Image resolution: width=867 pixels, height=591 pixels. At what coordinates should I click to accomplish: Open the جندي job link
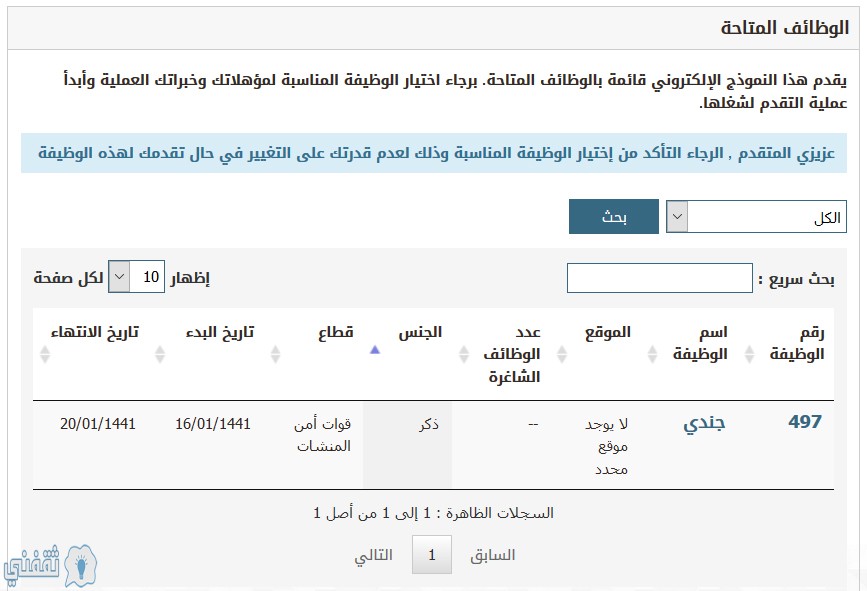[704, 423]
